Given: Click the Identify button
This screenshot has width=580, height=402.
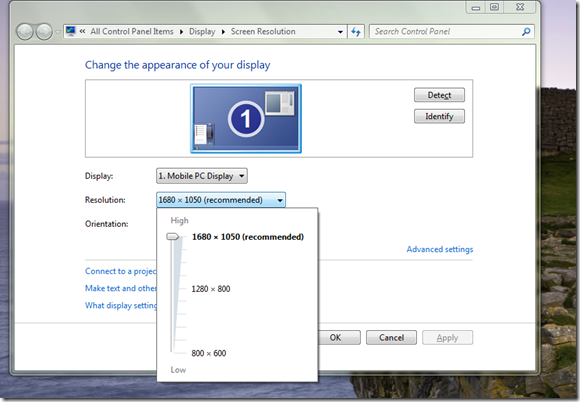Looking at the screenshot, I should pyautogui.click(x=439, y=116).
